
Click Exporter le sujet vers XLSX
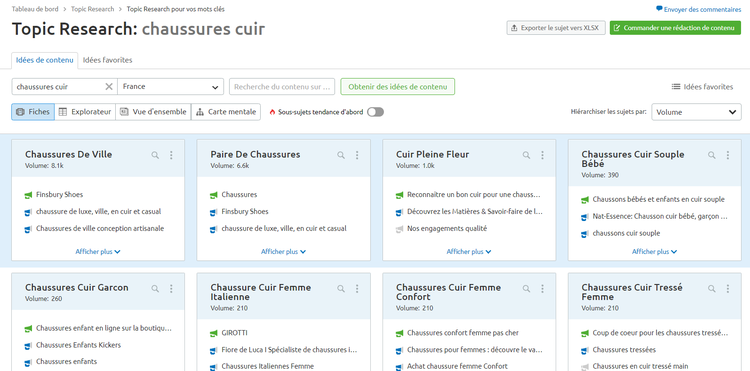pyautogui.click(x=556, y=28)
